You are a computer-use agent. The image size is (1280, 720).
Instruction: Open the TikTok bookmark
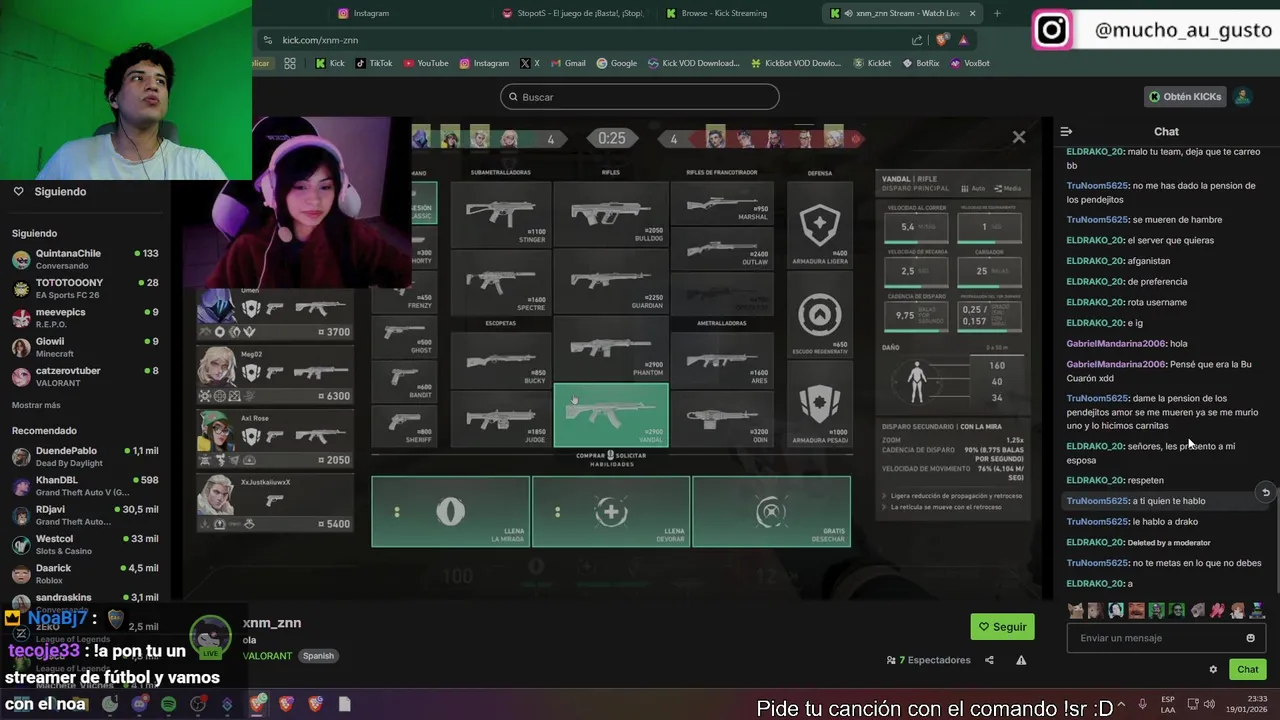(373, 63)
